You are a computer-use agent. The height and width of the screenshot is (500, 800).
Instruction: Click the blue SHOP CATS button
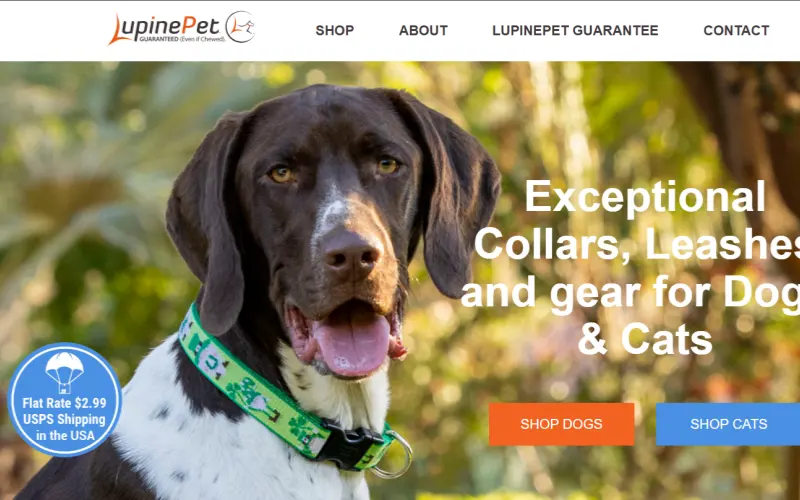(728, 424)
